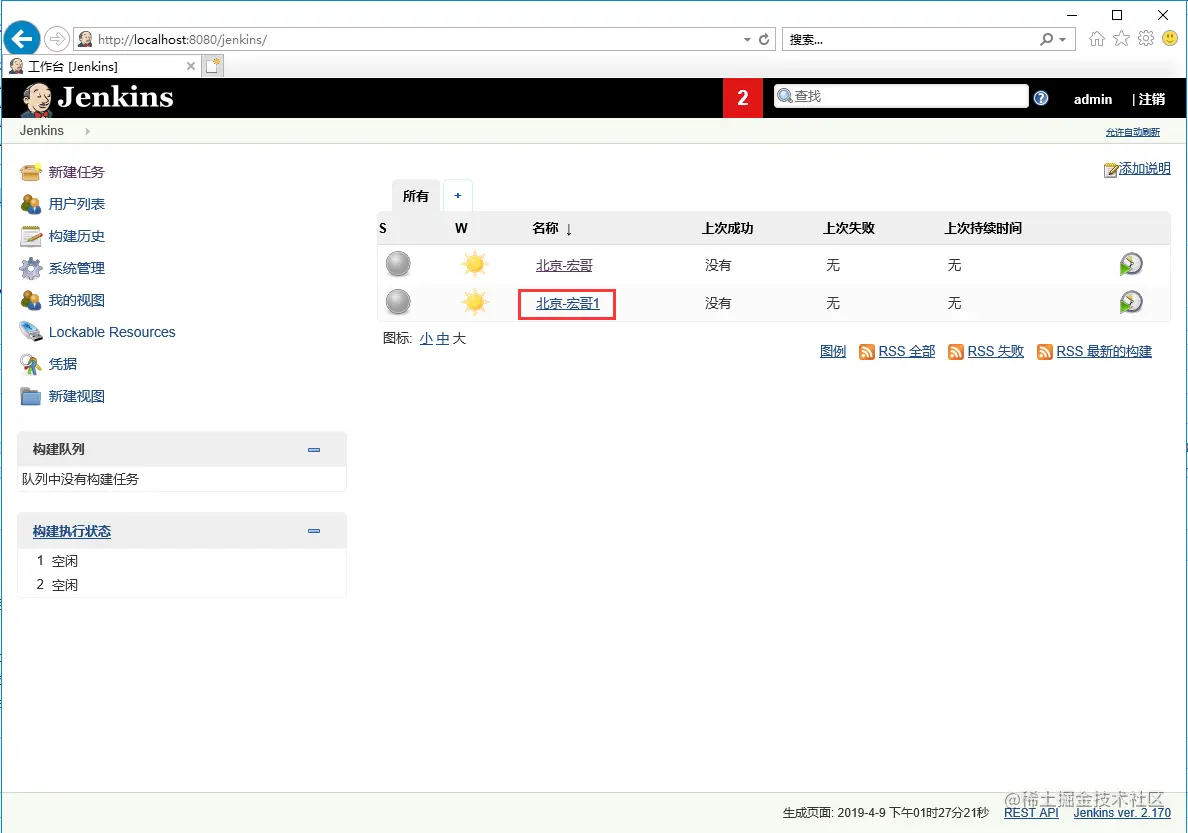The image size is (1188, 833).
Task: Open the REST API link
Action: (x=1031, y=813)
